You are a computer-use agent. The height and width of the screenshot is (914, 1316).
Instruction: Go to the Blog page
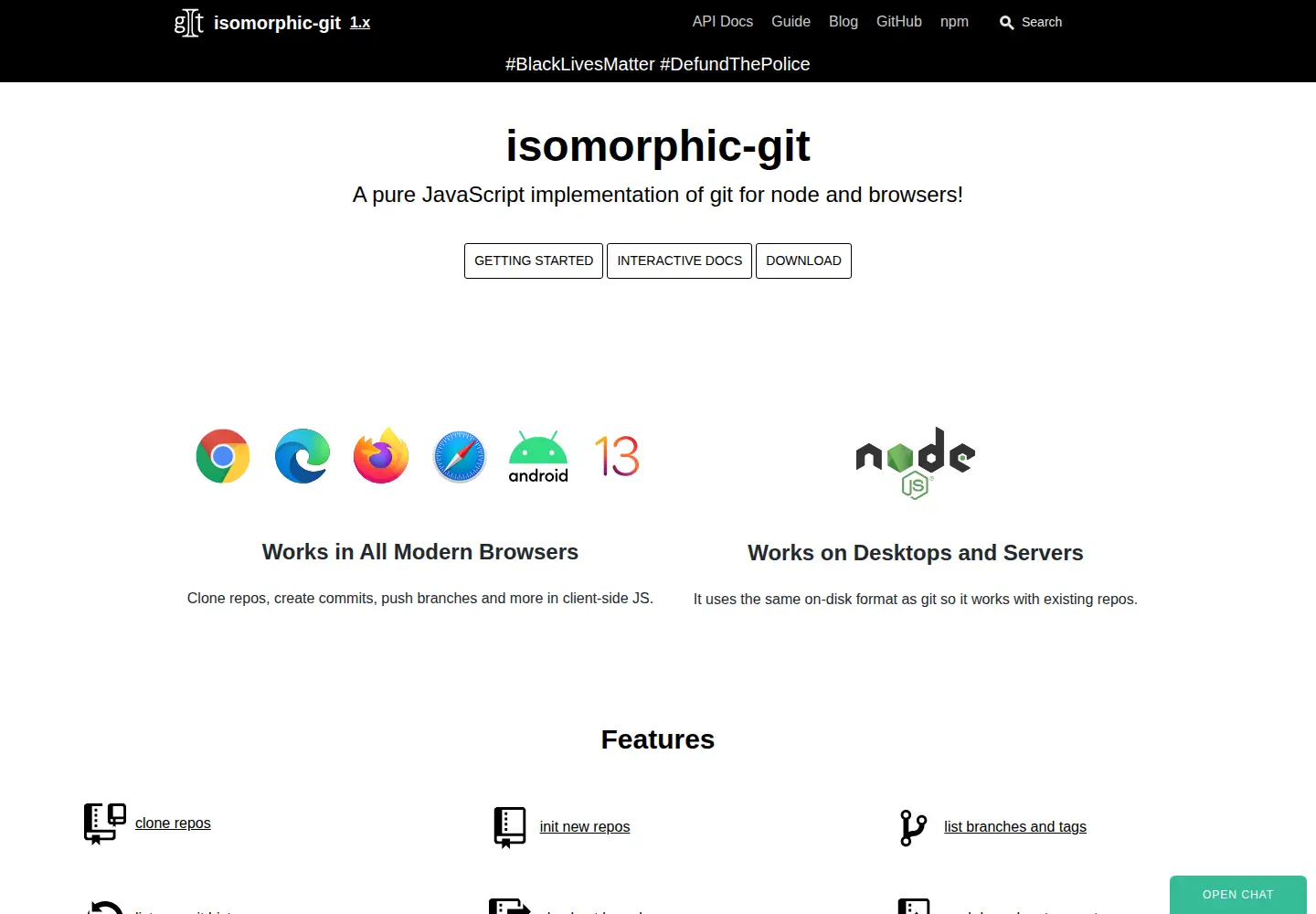(844, 21)
